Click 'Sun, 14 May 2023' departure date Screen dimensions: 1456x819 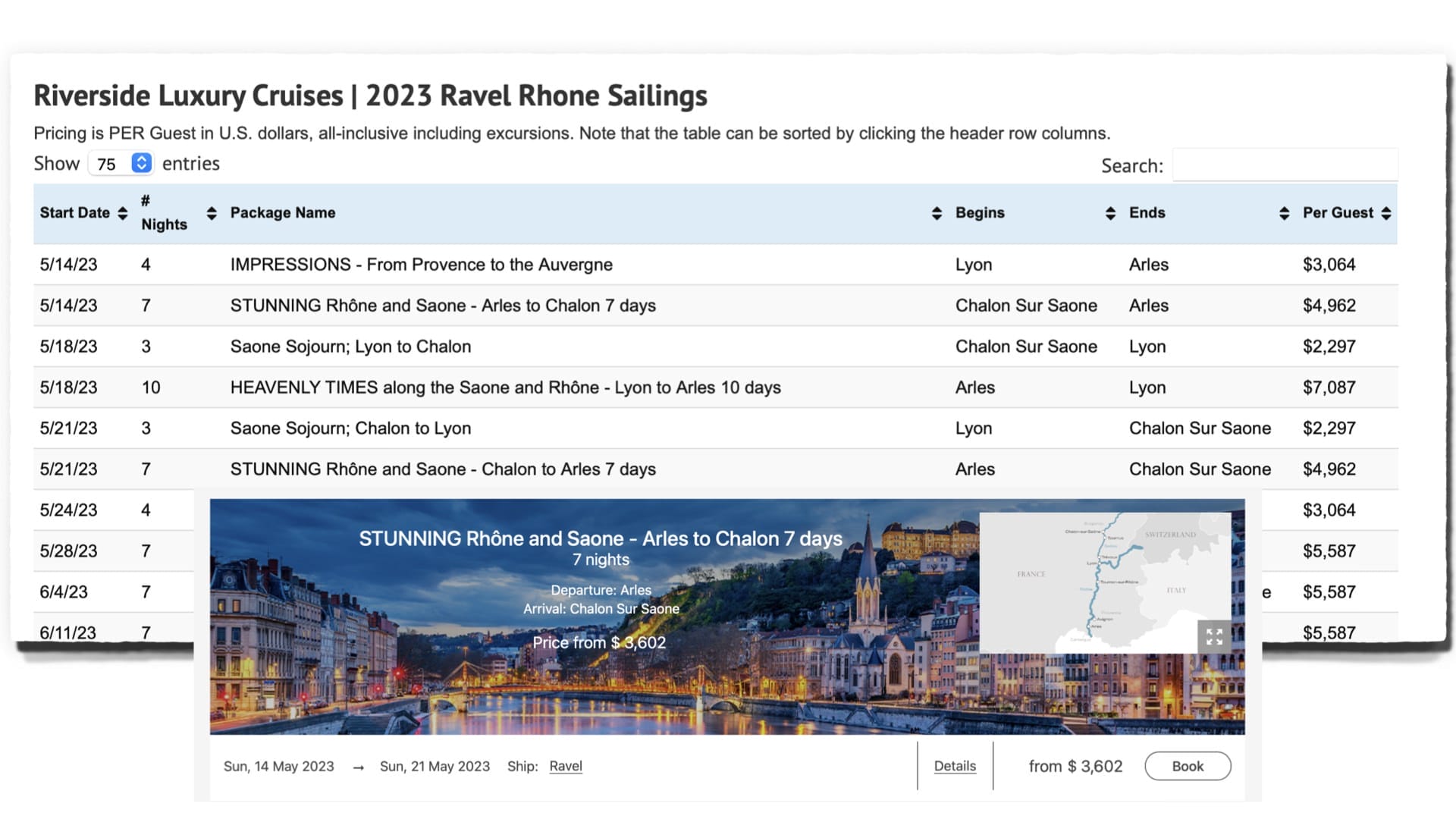point(278,766)
